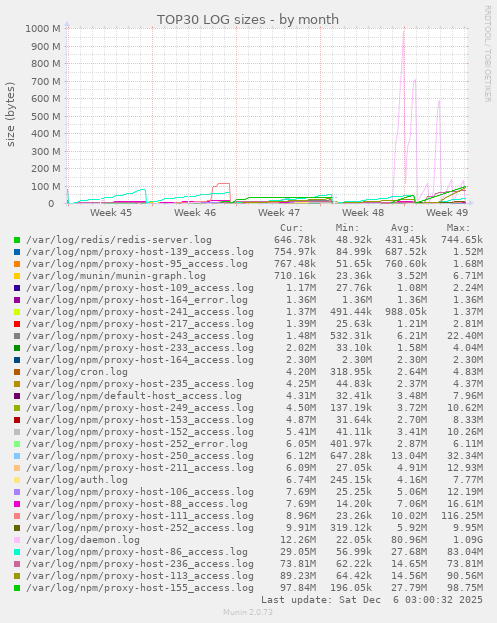Select the /var/log/npm/proxy-host-95_access.log label
The height and width of the screenshot is (623, 497).
[x=137, y=264]
